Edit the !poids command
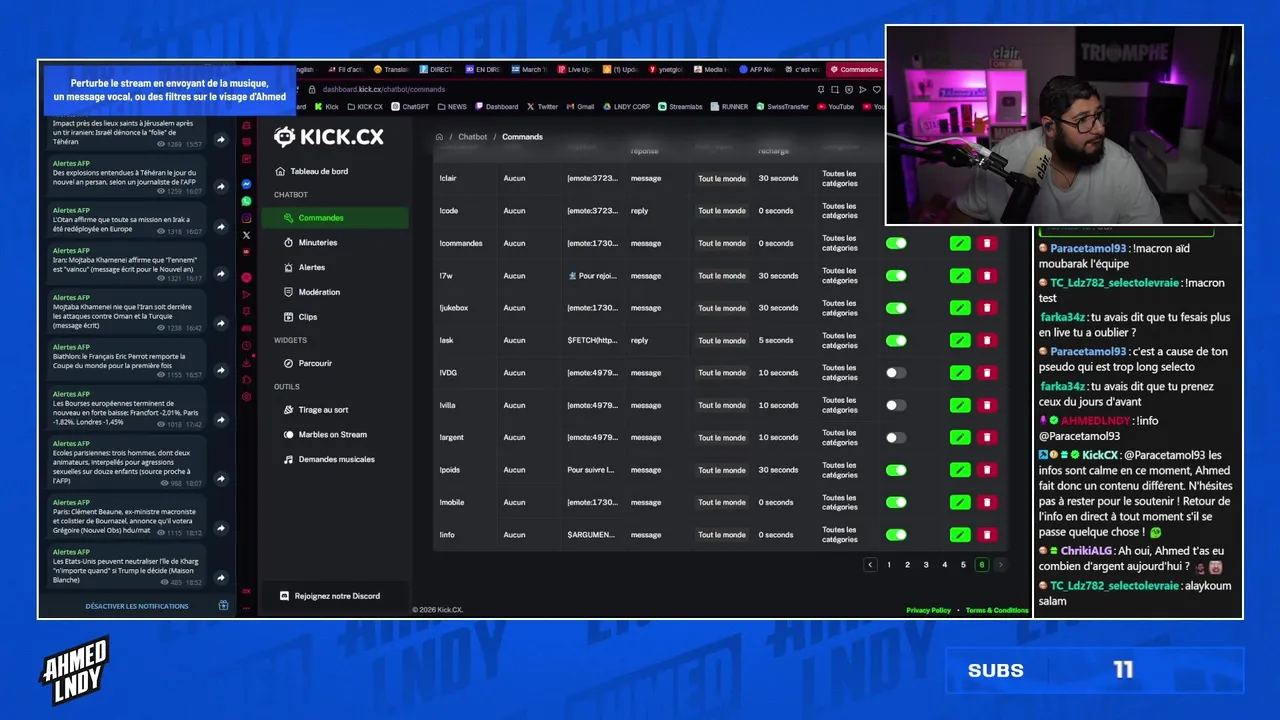 click(960, 470)
